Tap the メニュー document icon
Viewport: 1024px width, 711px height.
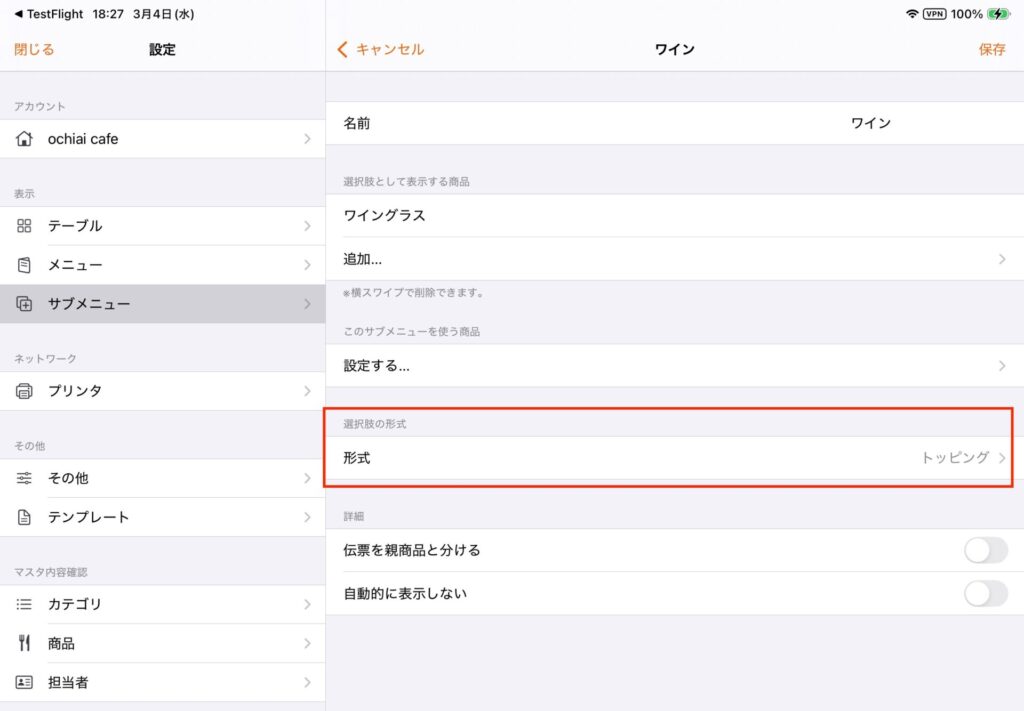pos(25,265)
